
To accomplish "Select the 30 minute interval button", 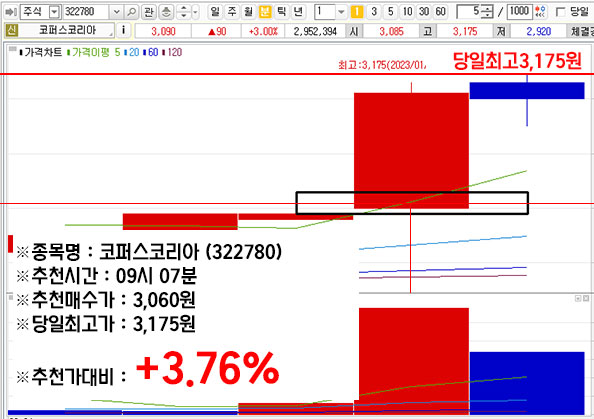I will (x=424, y=12).
